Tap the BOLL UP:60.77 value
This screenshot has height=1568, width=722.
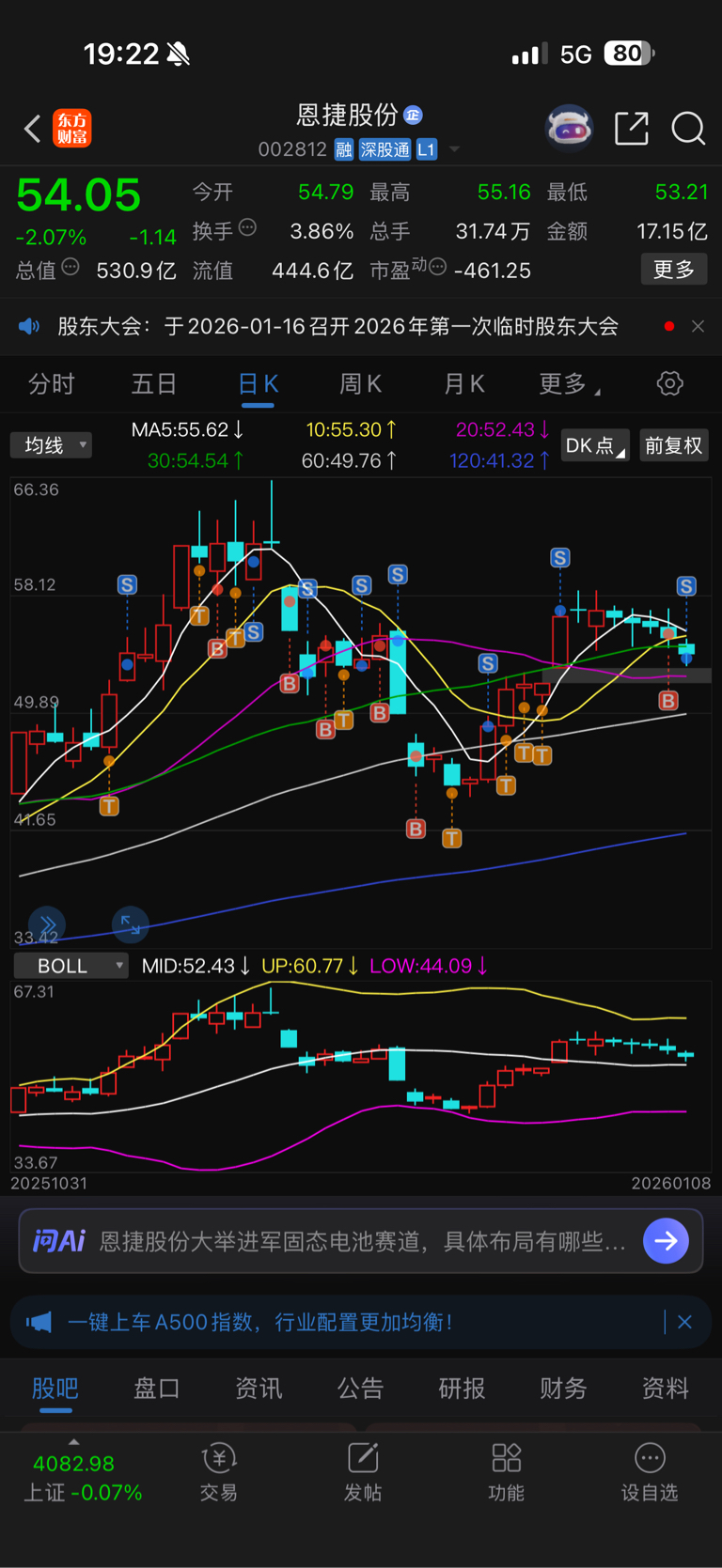(309, 966)
